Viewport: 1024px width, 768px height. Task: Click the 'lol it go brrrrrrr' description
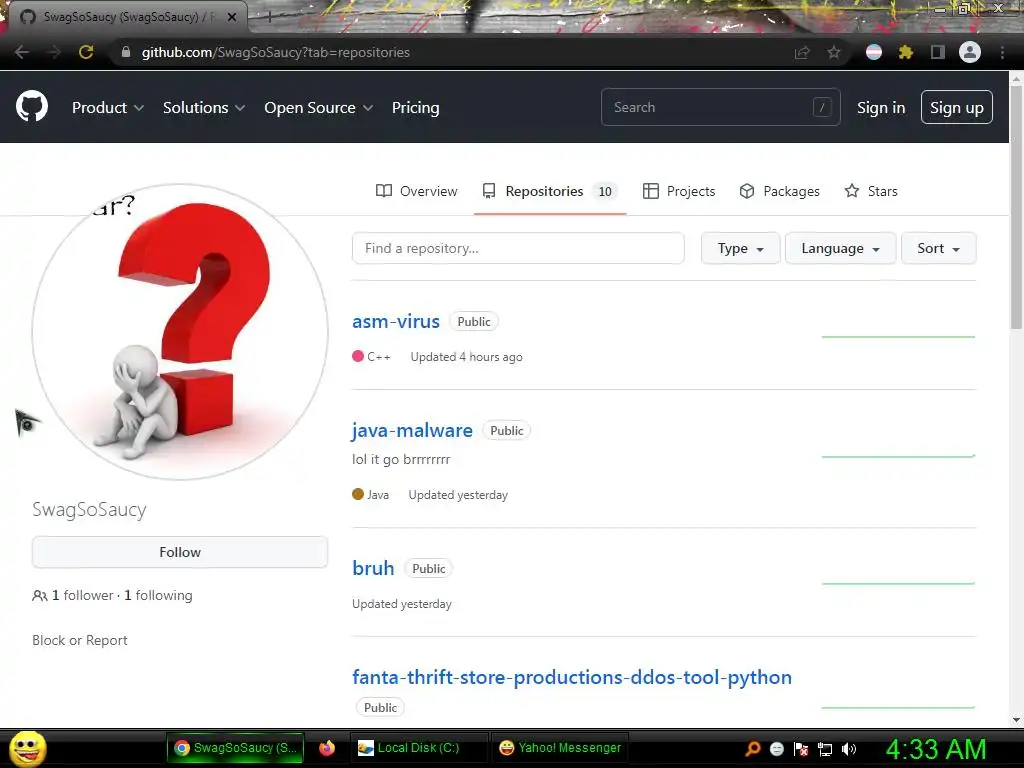point(401,459)
